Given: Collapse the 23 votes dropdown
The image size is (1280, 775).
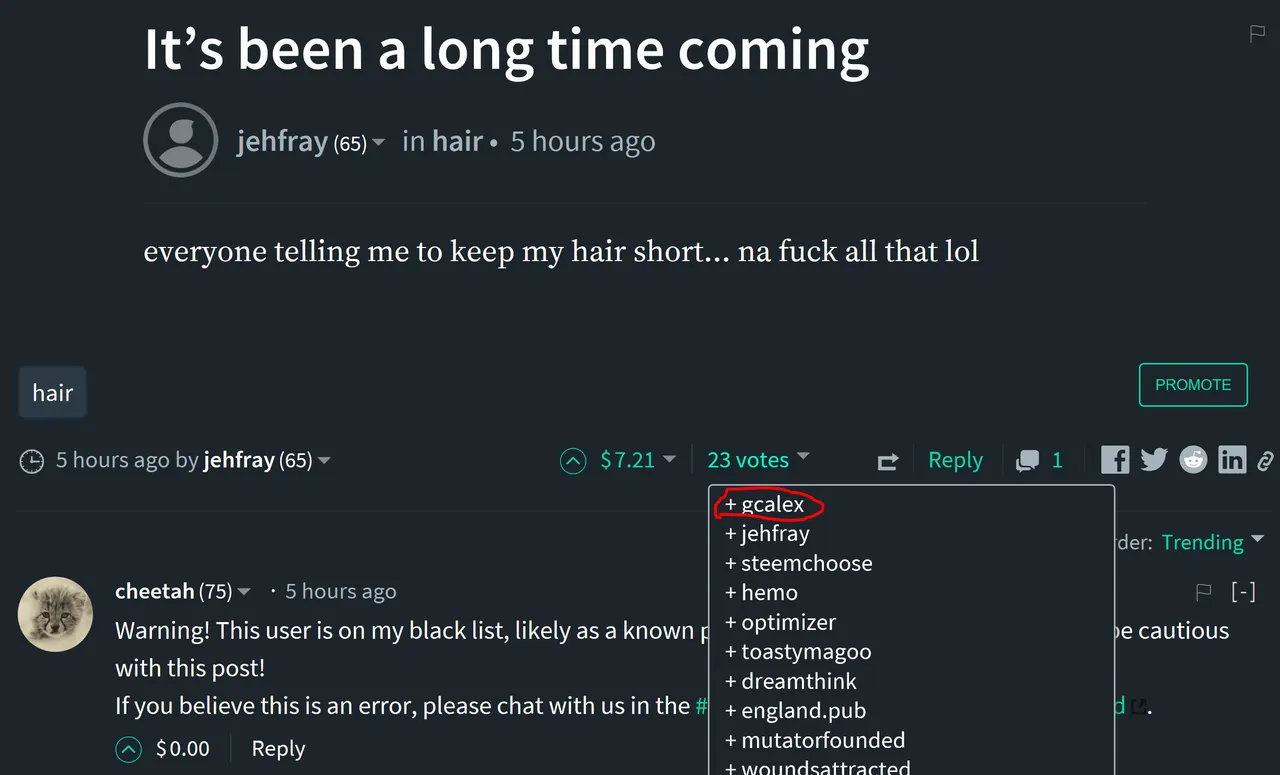Looking at the screenshot, I should point(758,460).
